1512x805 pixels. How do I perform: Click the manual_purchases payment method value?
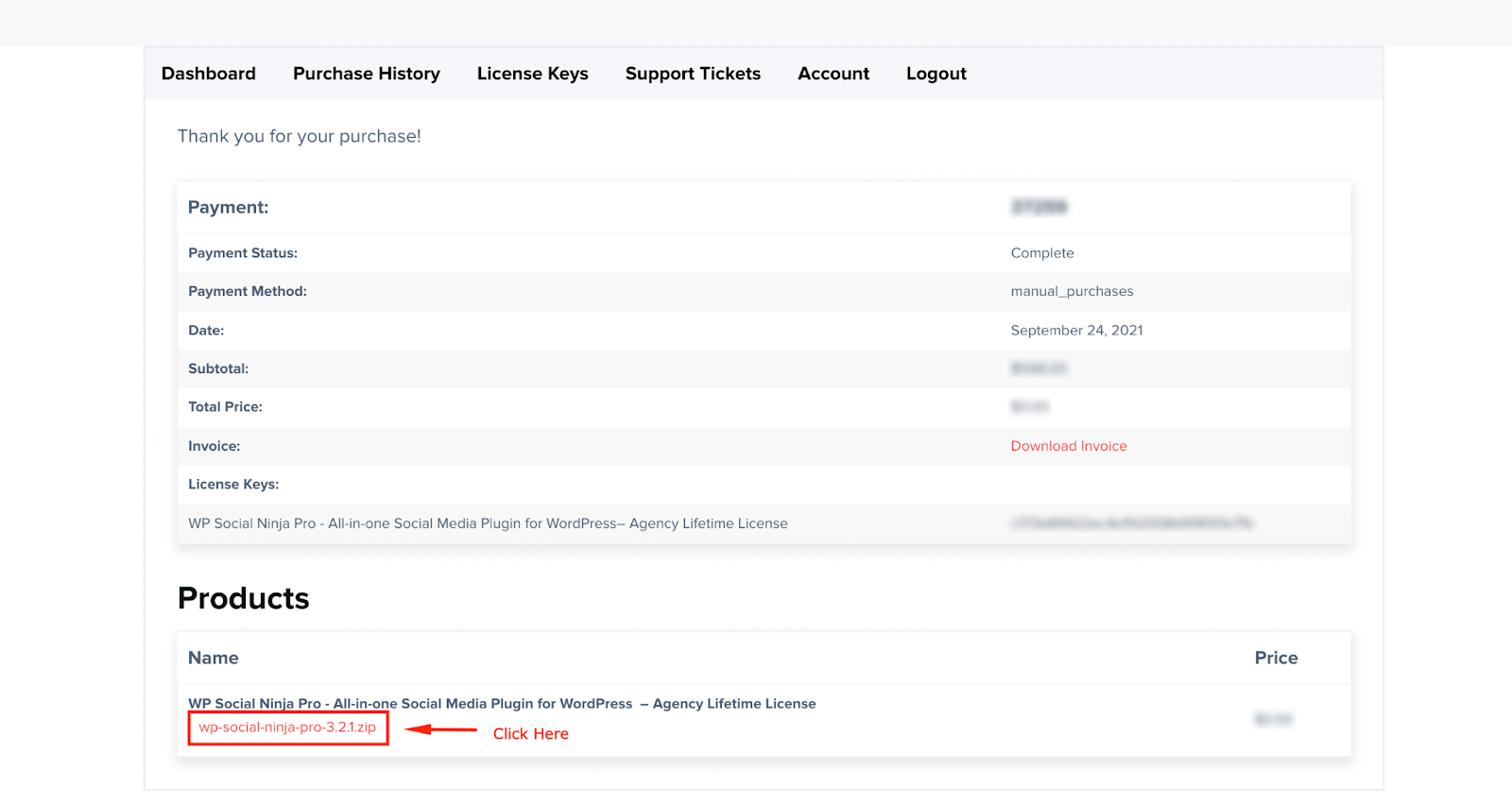pyautogui.click(x=1072, y=292)
